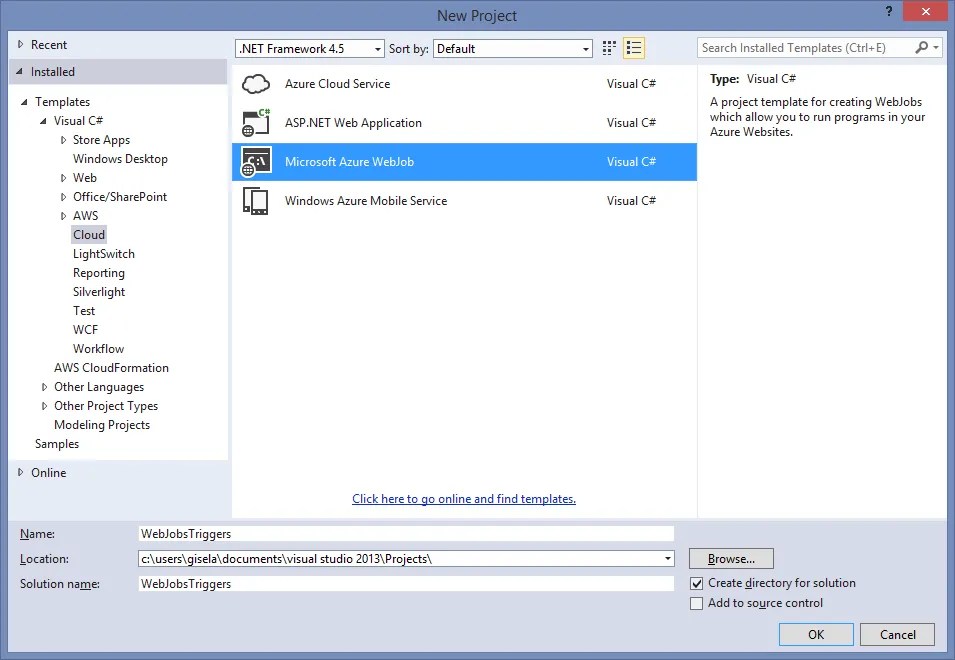Open the help question mark
Image resolution: width=955 pixels, height=660 pixels.
[889, 11]
